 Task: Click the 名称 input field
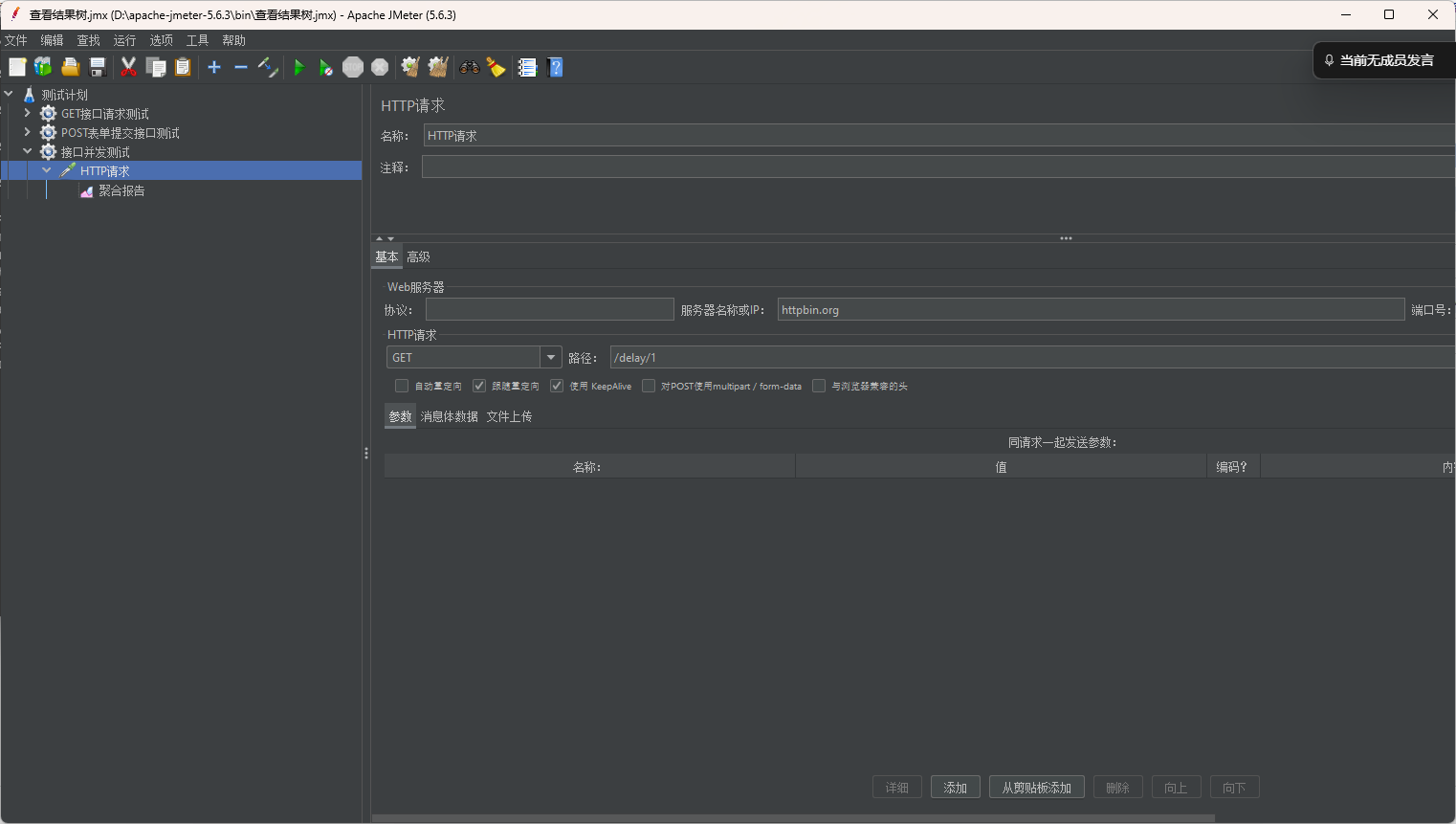click(939, 136)
